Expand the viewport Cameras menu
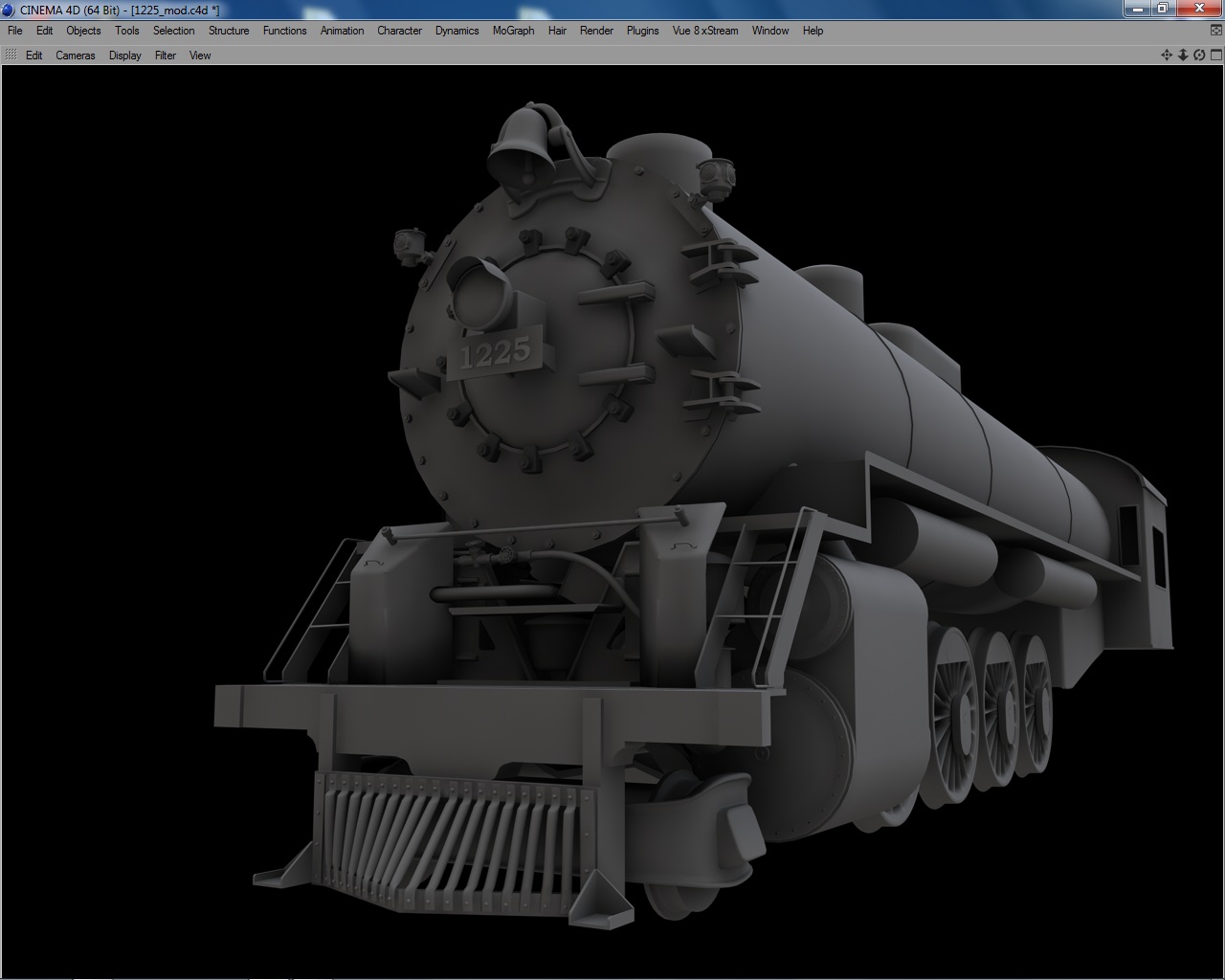This screenshot has height=980, width=1225. tap(76, 56)
